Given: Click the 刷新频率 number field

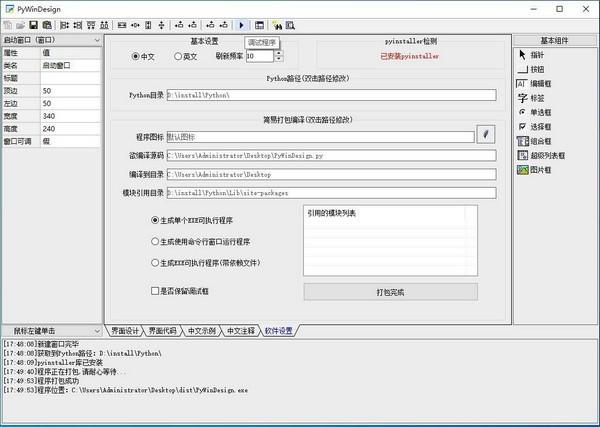Looking at the screenshot, I should [260, 56].
